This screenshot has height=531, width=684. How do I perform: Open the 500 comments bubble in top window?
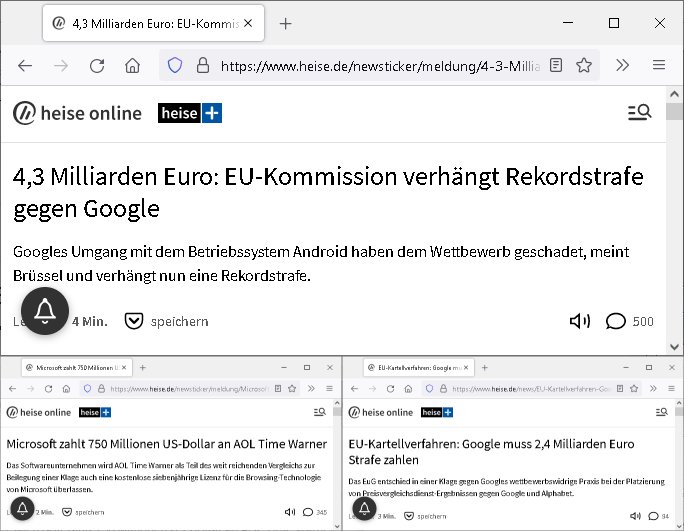pos(616,322)
